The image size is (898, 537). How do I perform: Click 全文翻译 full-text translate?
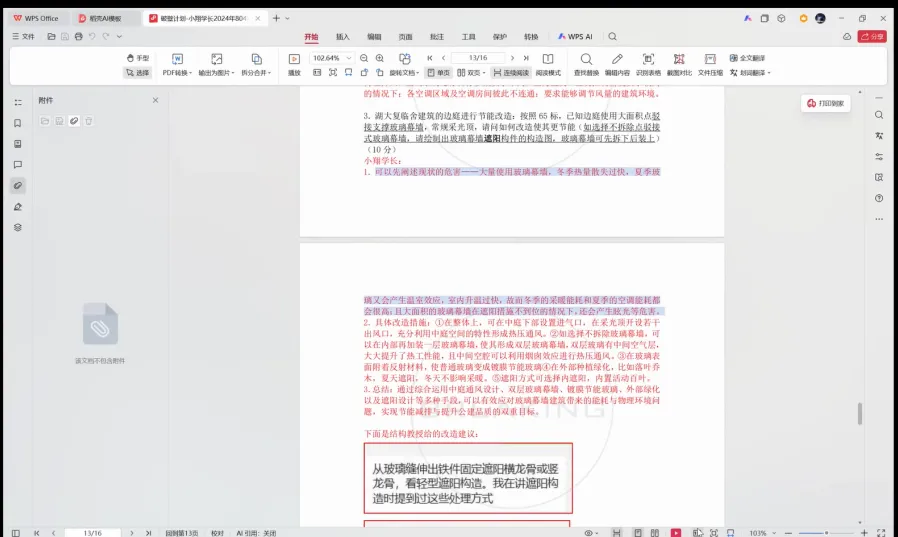(x=747, y=58)
